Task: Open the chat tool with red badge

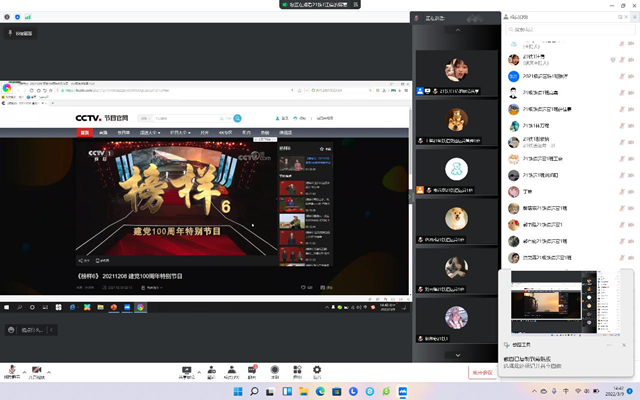Action: pyautogui.click(x=252, y=372)
